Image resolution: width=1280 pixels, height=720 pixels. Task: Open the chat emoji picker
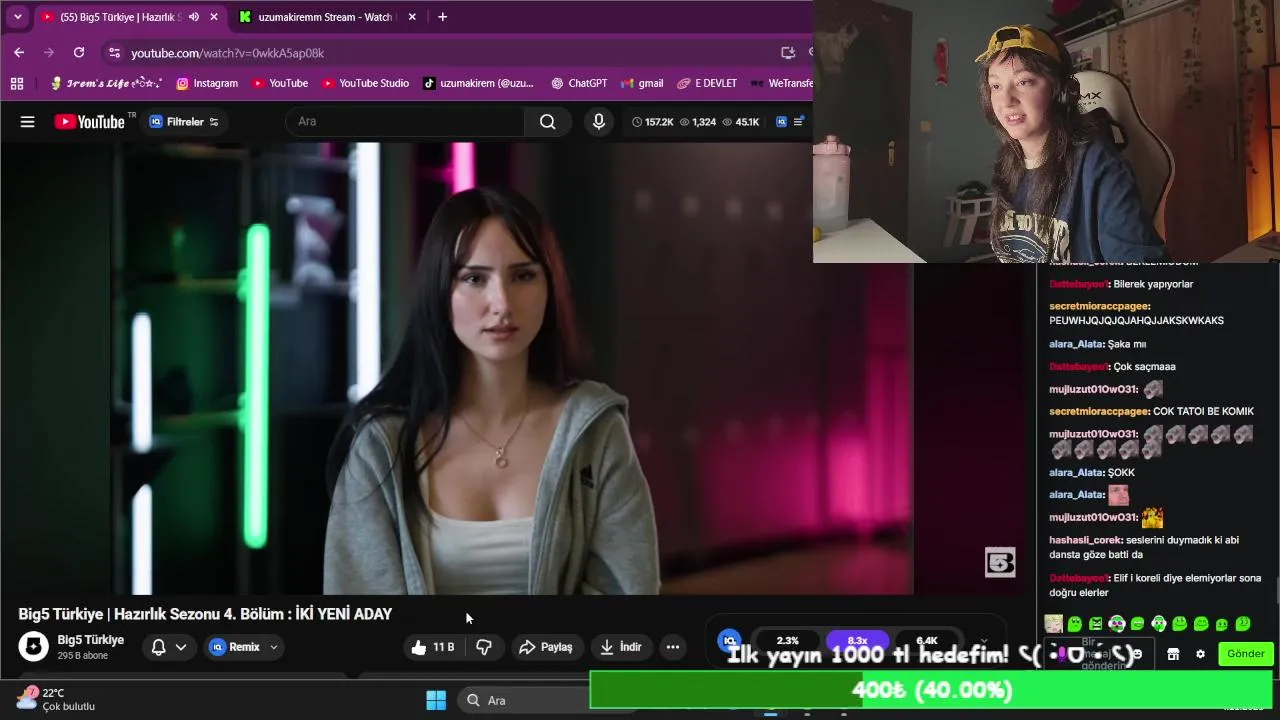point(1137,654)
